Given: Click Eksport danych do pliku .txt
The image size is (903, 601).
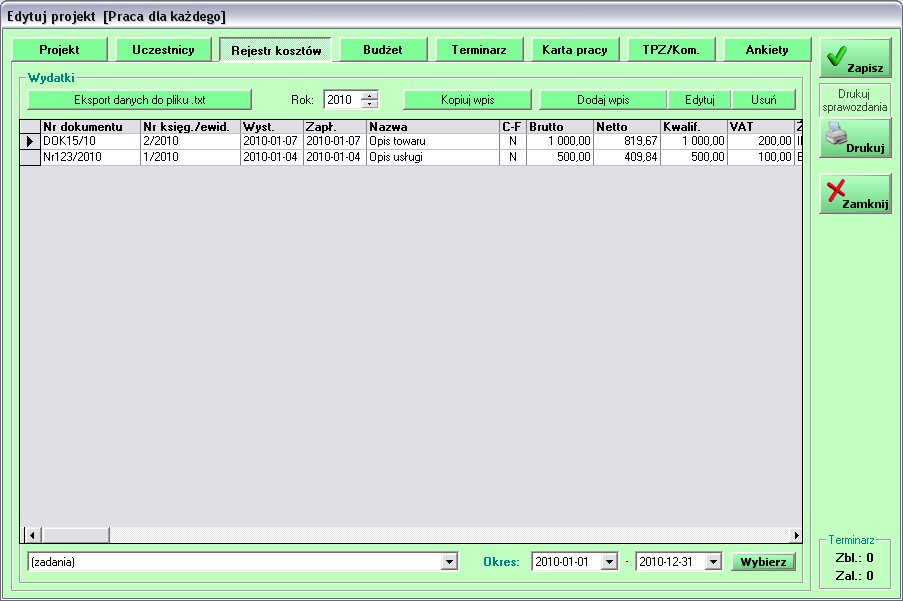Looking at the screenshot, I should [x=139, y=100].
